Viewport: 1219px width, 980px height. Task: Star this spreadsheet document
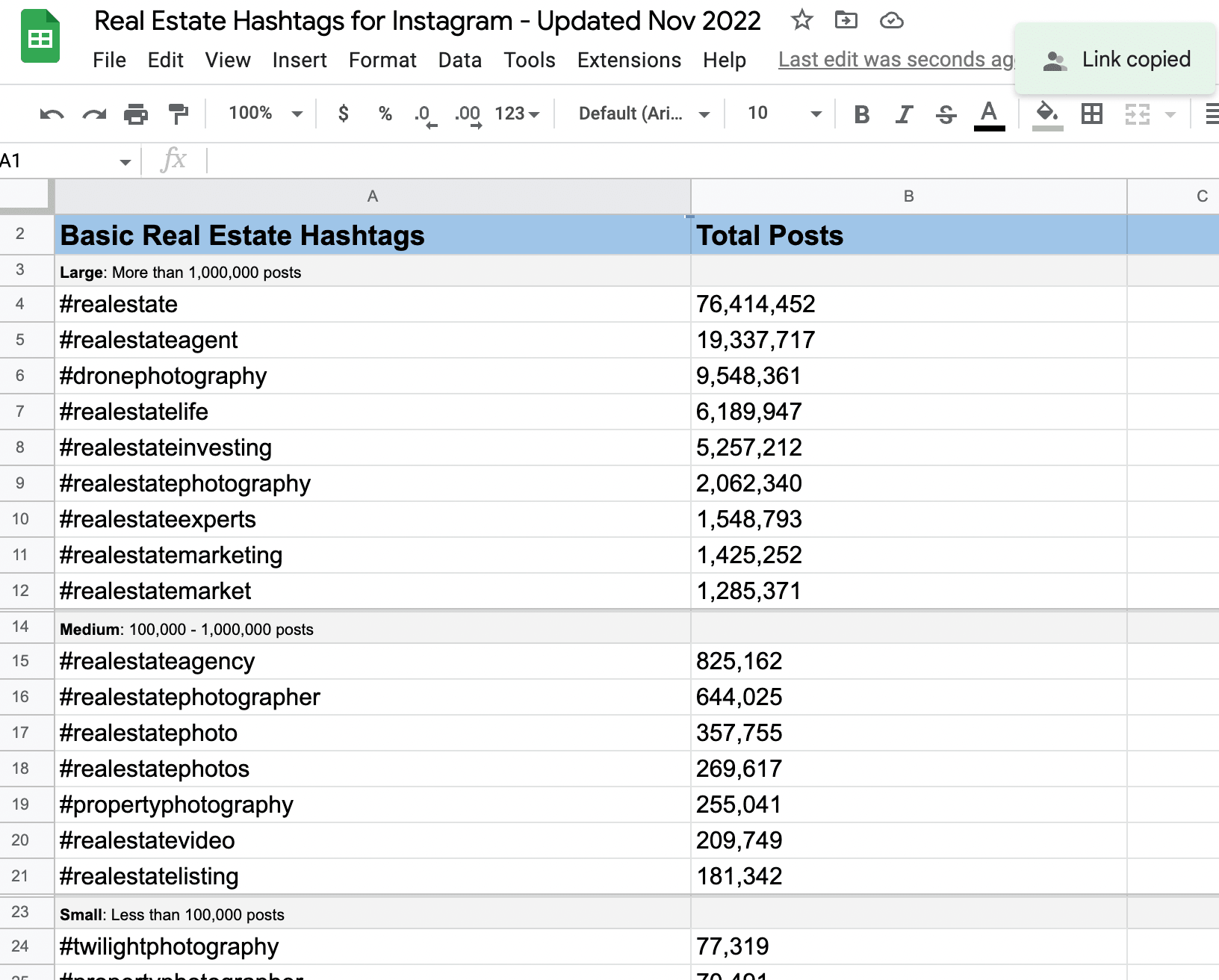pyautogui.click(x=801, y=20)
